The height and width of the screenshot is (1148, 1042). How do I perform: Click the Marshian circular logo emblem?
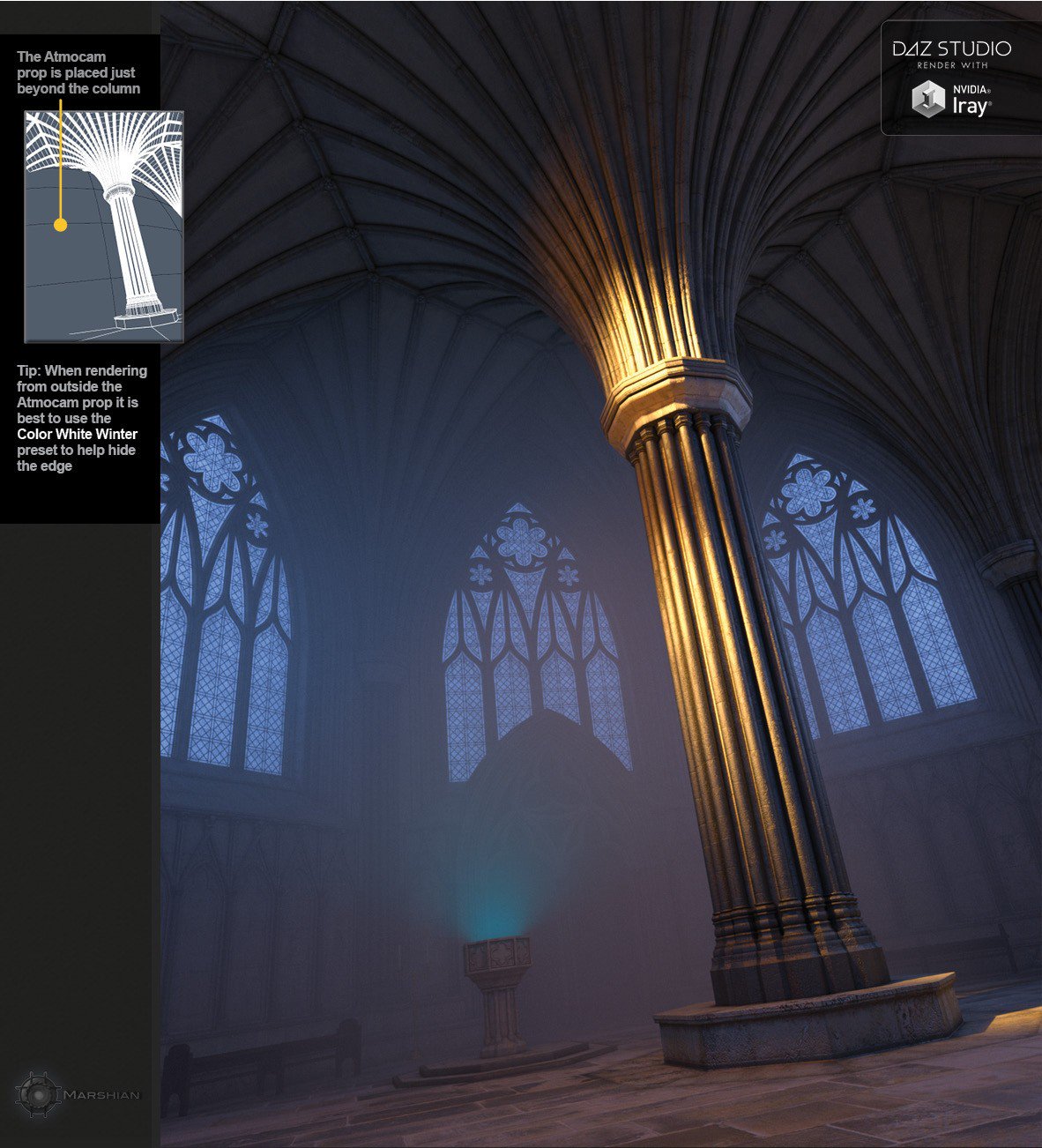point(37,1094)
